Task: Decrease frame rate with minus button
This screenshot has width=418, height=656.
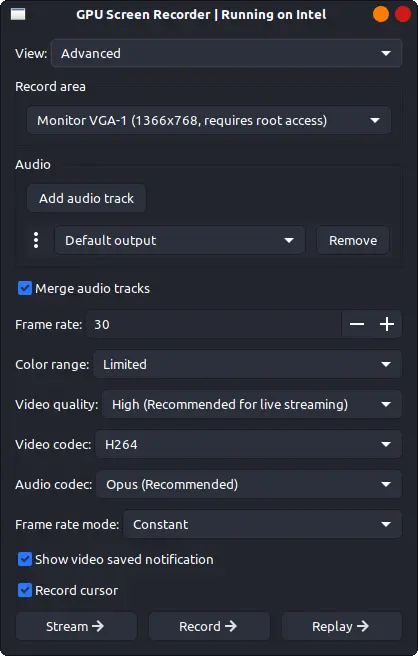Action: 357,324
